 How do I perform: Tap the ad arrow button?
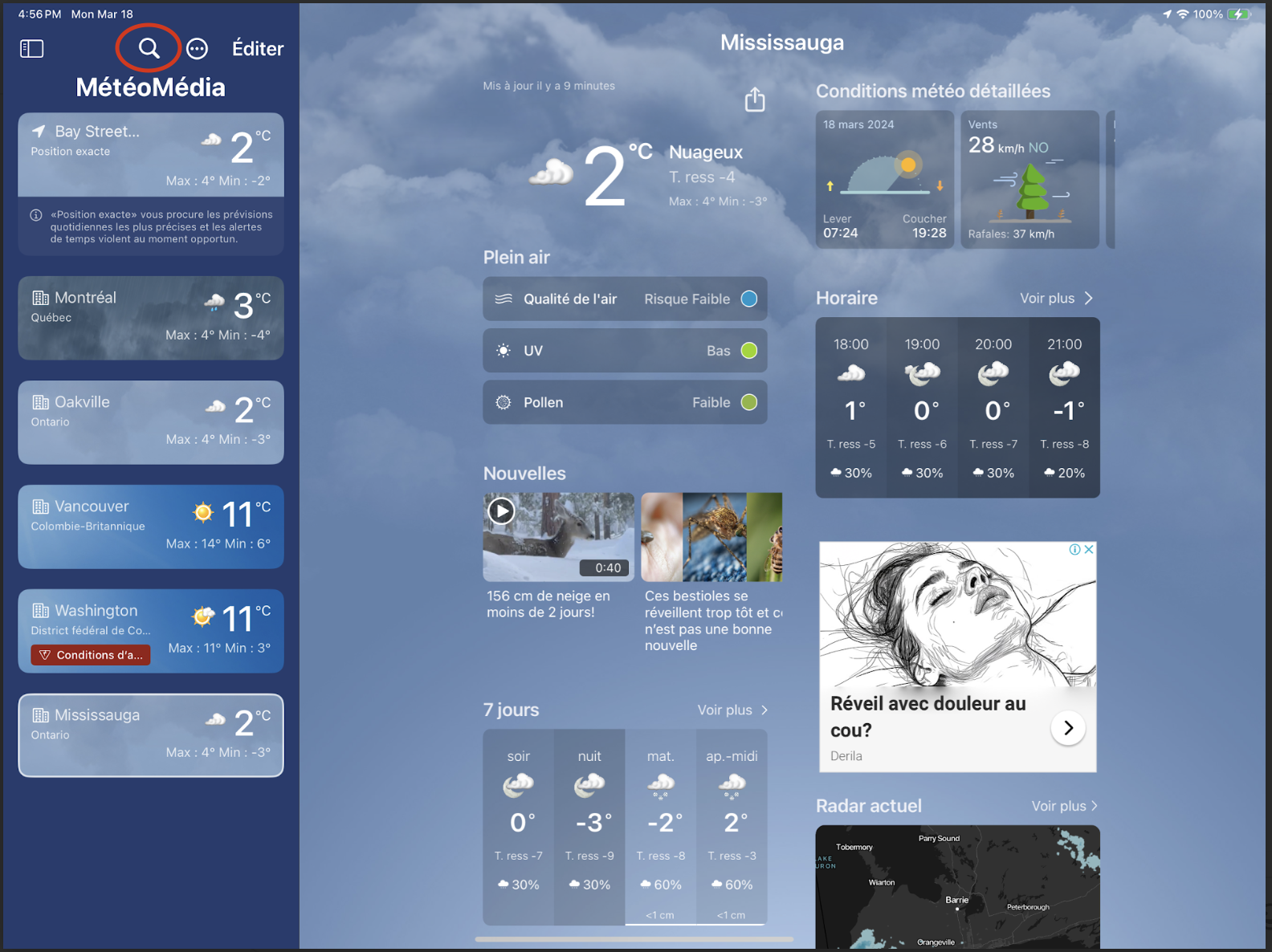click(1068, 728)
